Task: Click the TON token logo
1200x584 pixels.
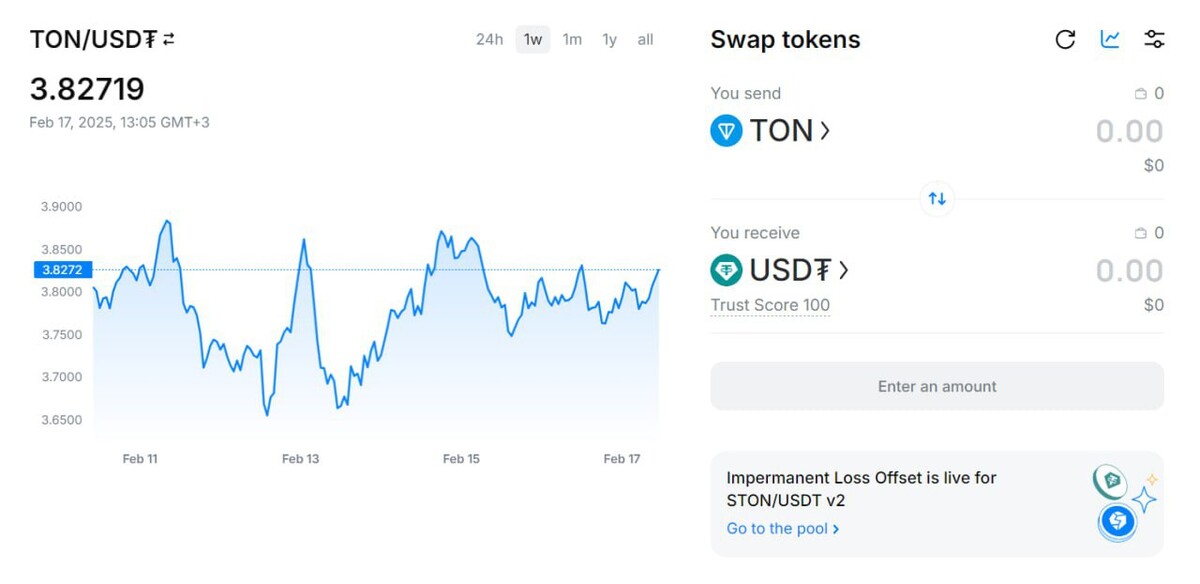Action: point(726,131)
